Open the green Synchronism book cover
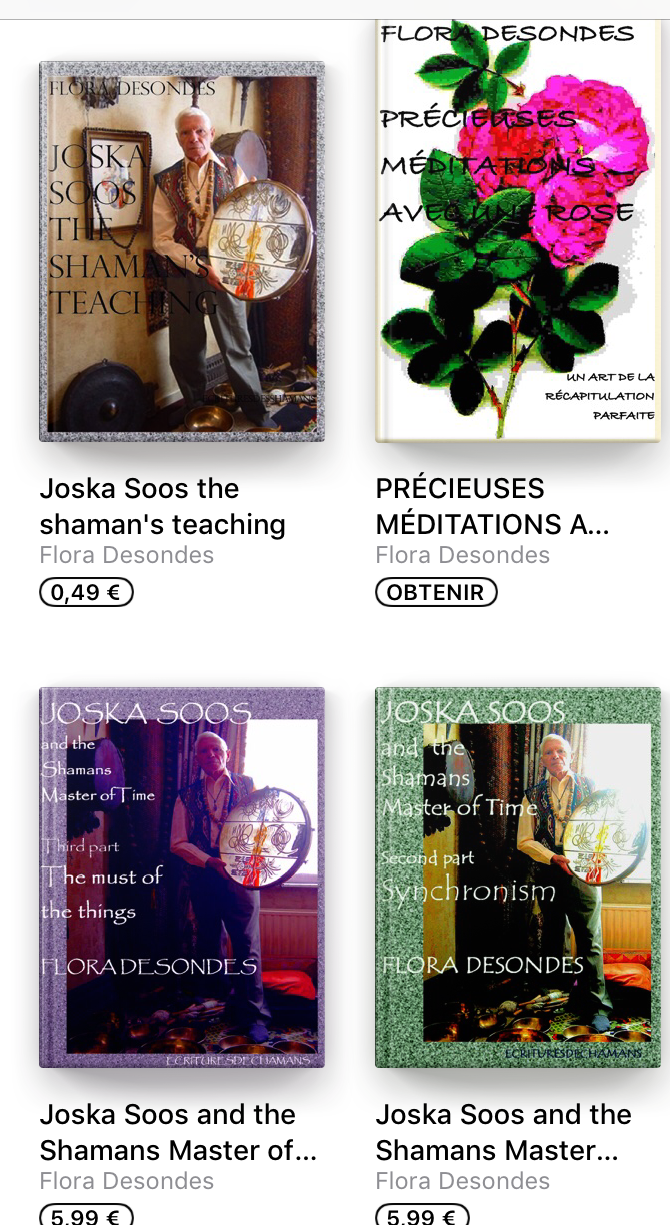The width and height of the screenshot is (670, 1225). coord(518,878)
